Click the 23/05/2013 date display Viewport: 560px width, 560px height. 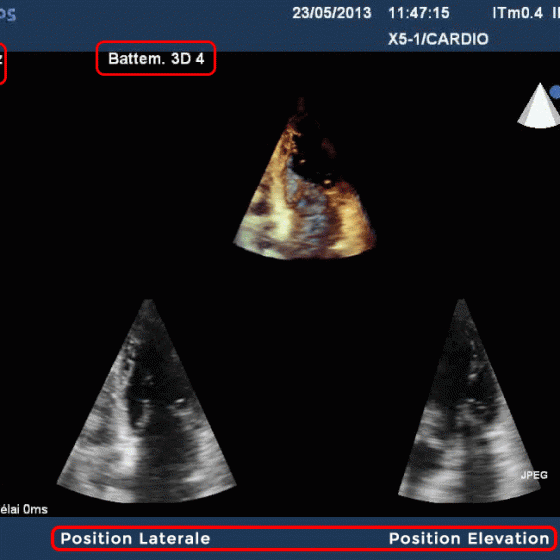(x=332, y=13)
